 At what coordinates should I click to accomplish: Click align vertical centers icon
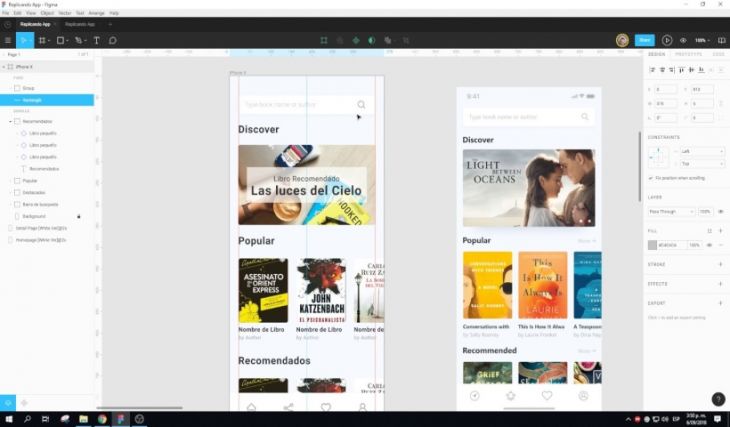691,70
